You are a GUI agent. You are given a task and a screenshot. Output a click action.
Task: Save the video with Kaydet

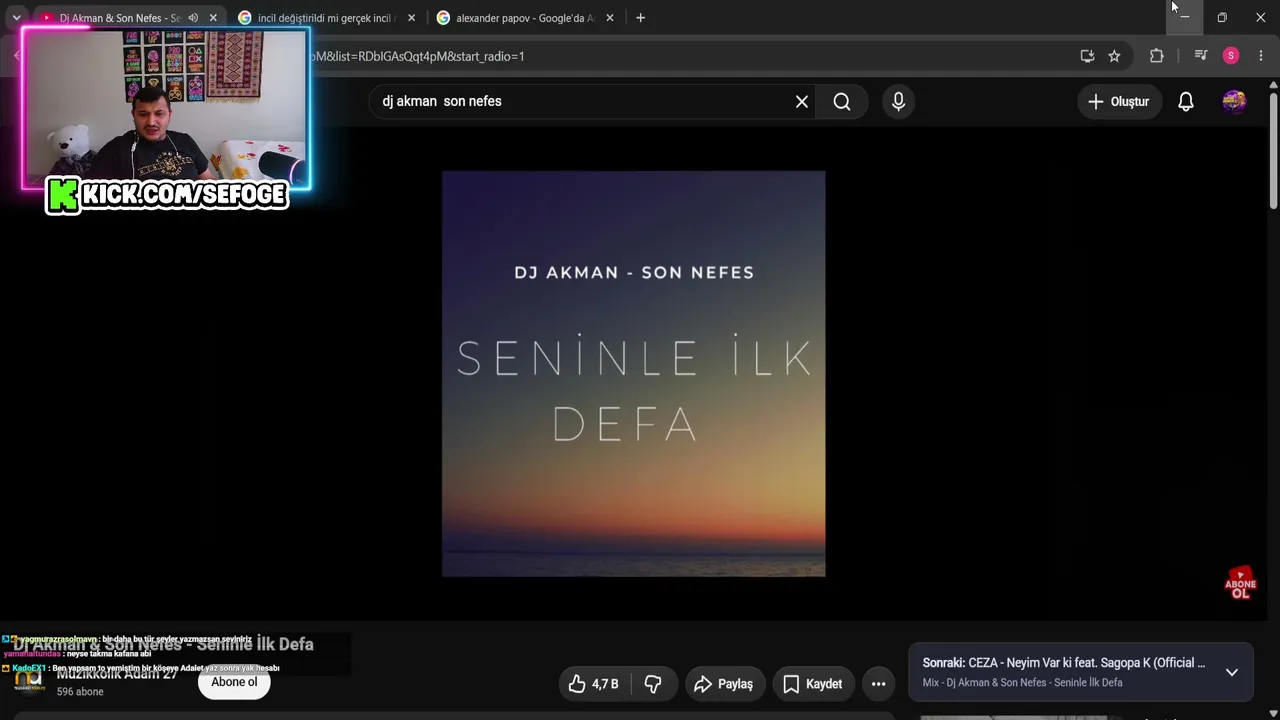coord(812,684)
